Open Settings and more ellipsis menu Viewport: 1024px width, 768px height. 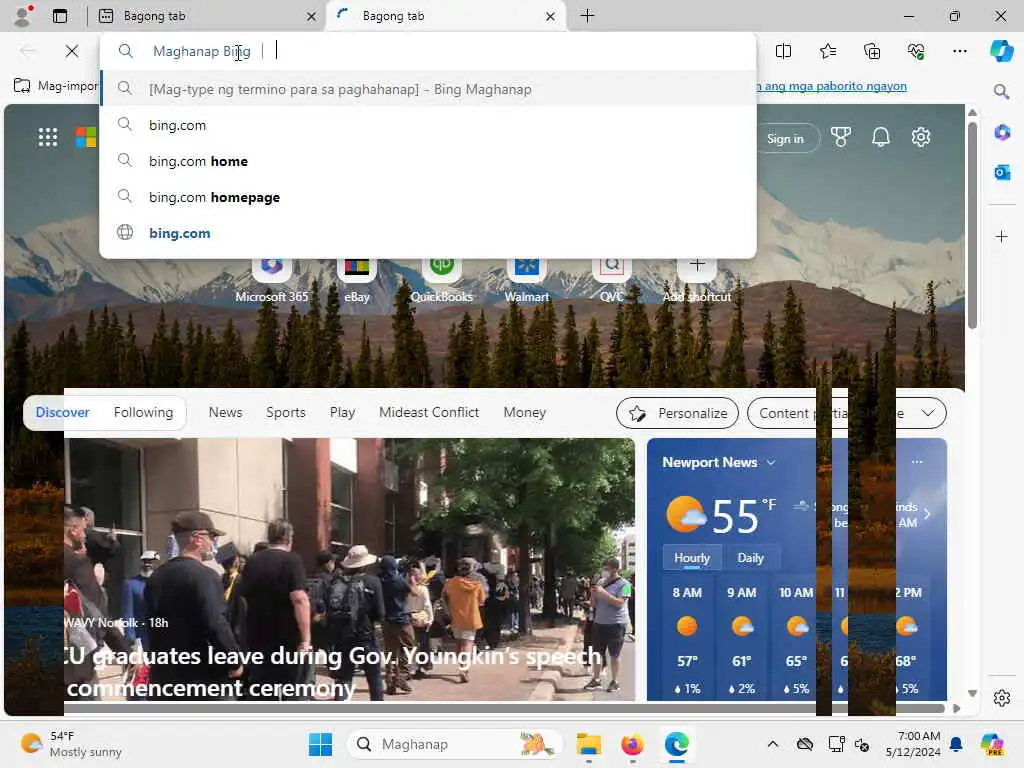tap(959, 51)
